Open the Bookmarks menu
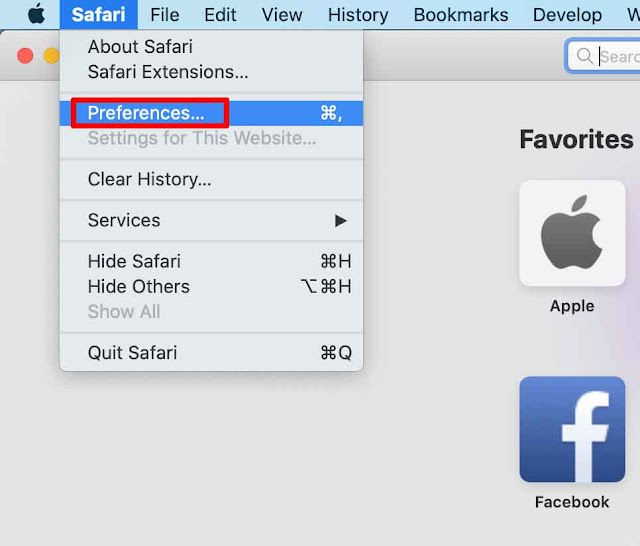The image size is (640, 546). (x=461, y=15)
